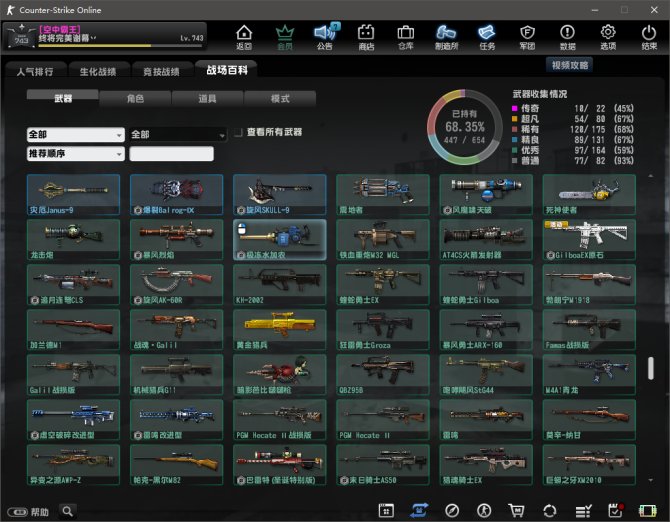Open the second dark 全部 dropdown
The height and width of the screenshot is (522, 670).
click(178, 135)
